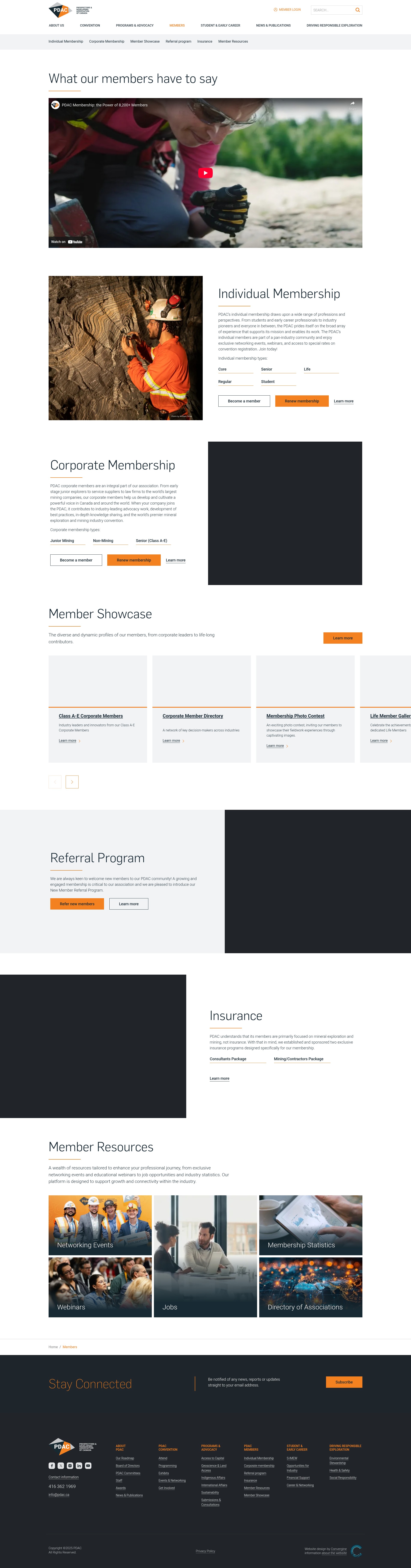Click Renew membership under Individual Membership

(302, 401)
